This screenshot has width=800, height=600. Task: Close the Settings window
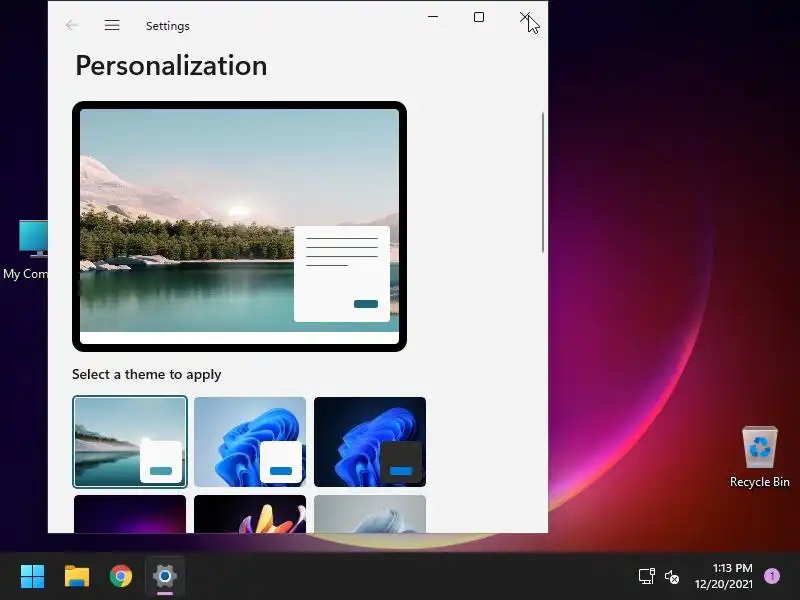[x=525, y=17]
